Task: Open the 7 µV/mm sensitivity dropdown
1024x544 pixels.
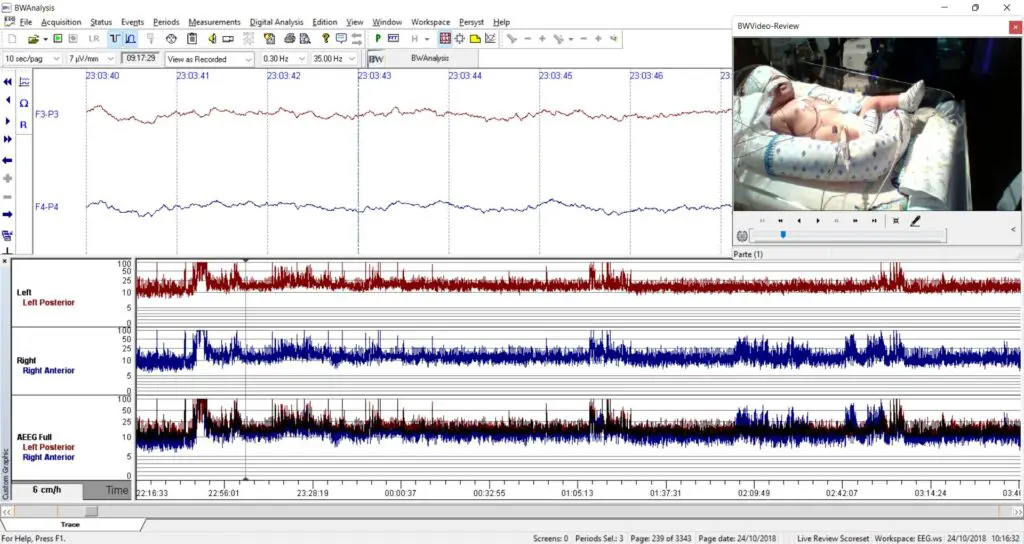Action: tap(91, 59)
